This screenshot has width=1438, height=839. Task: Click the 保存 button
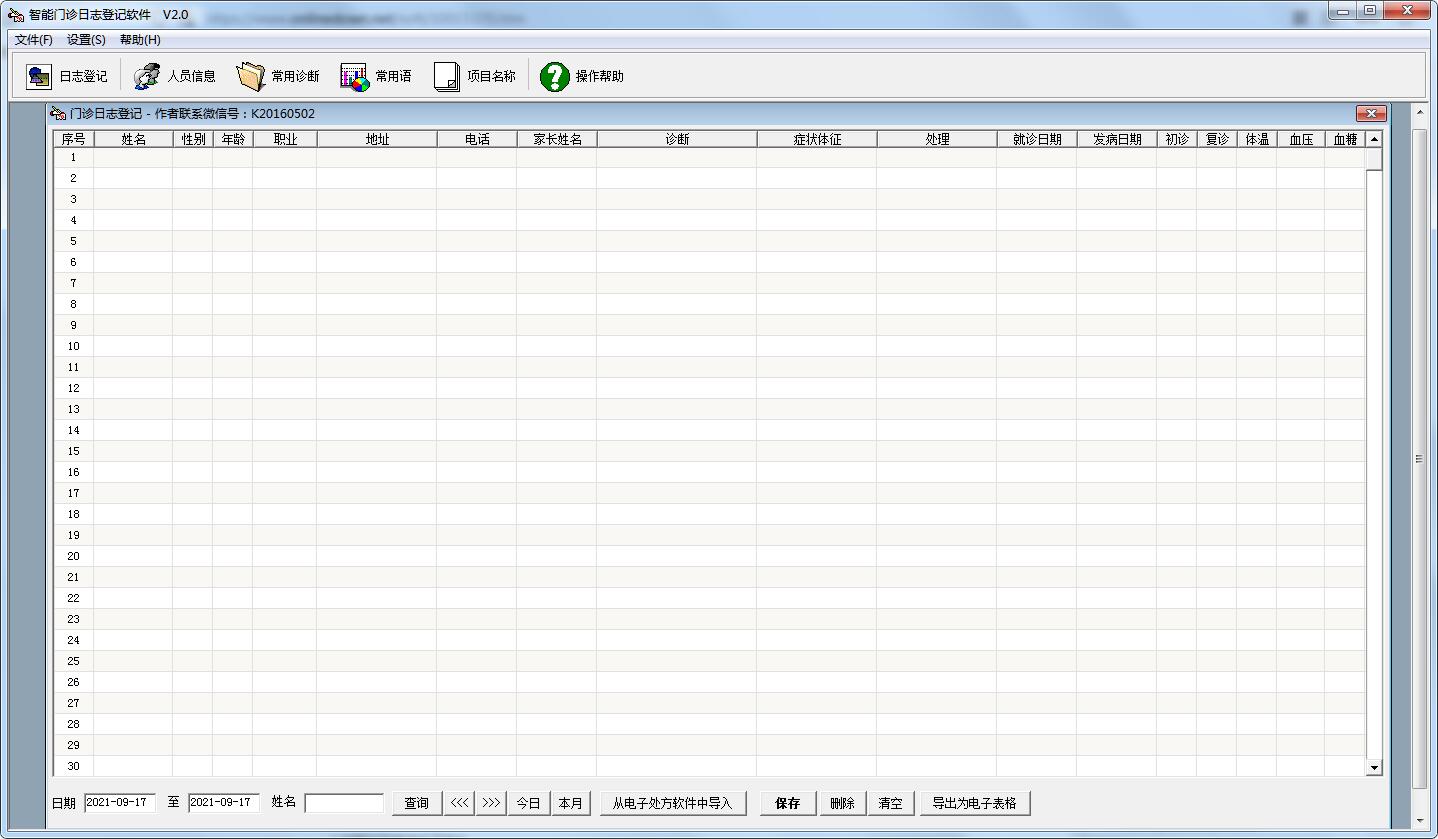click(x=788, y=803)
